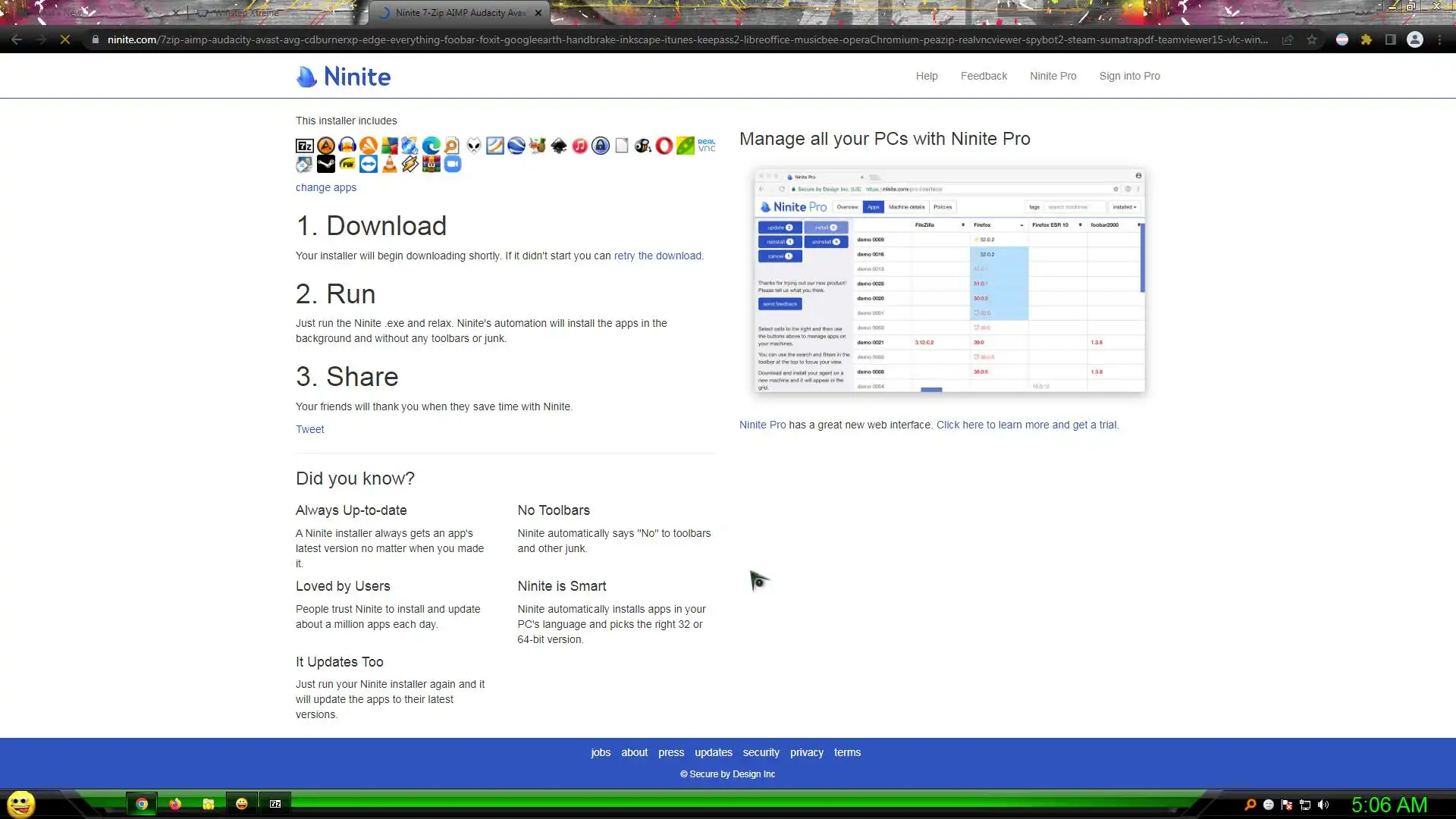Open Ninite Pro in top navigation
This screenshot has width=1456, height=819.
(x=1053, y=76)
